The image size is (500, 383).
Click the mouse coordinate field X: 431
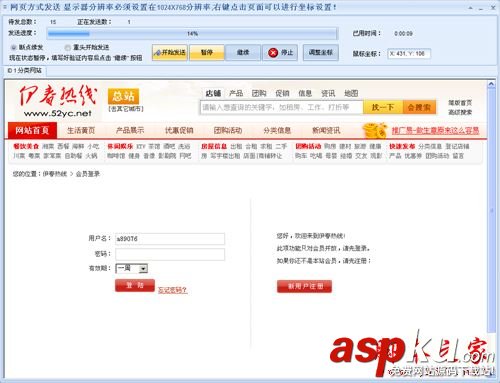(x=409, y=54)
